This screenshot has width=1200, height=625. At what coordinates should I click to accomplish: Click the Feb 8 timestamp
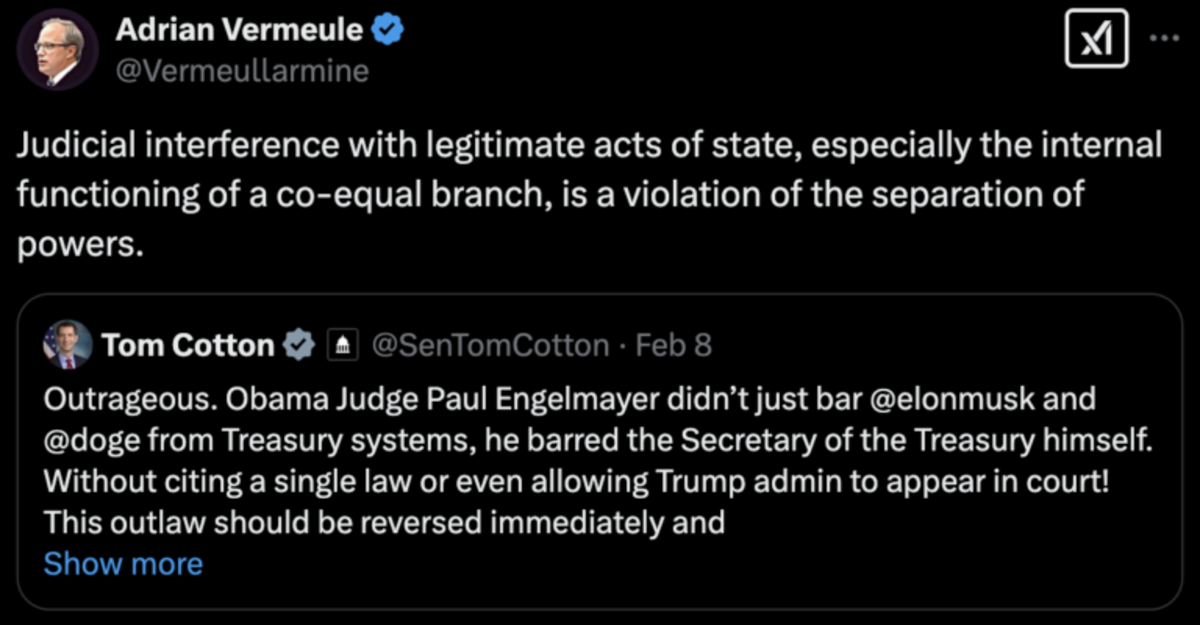675,346
